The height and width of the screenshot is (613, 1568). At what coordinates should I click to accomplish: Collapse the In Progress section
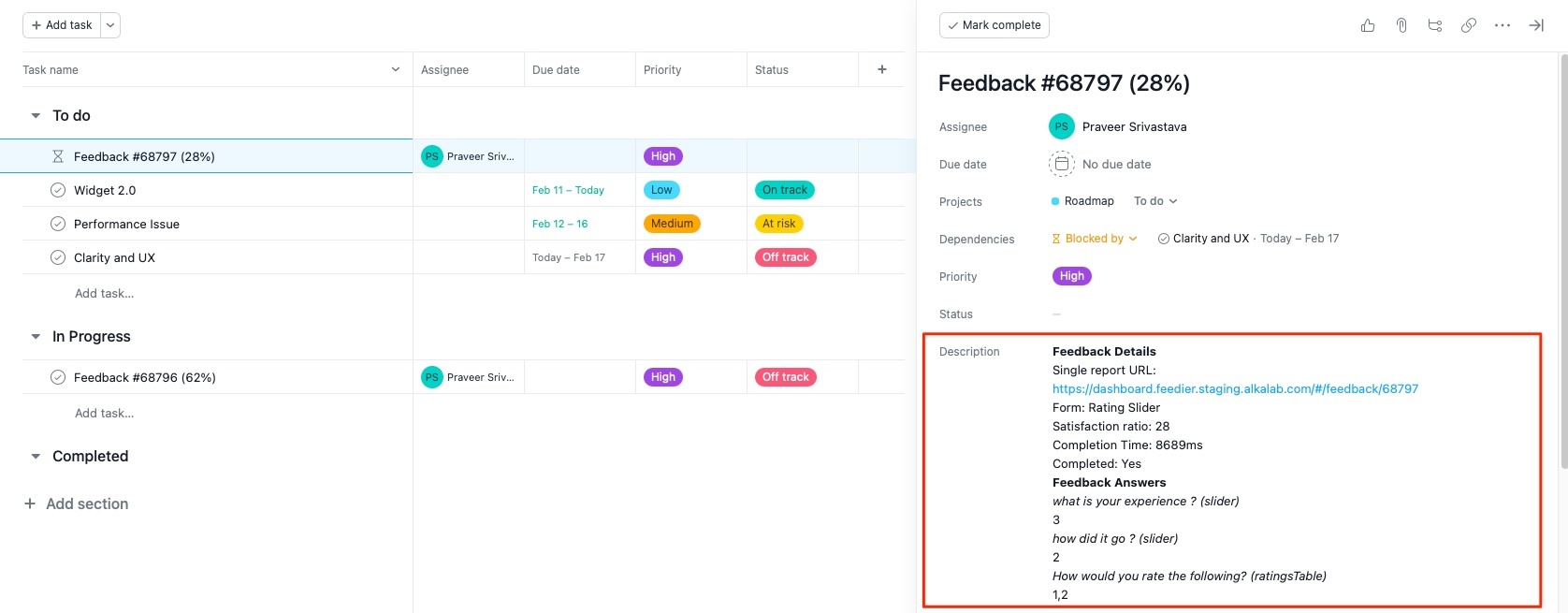point(36,336)
